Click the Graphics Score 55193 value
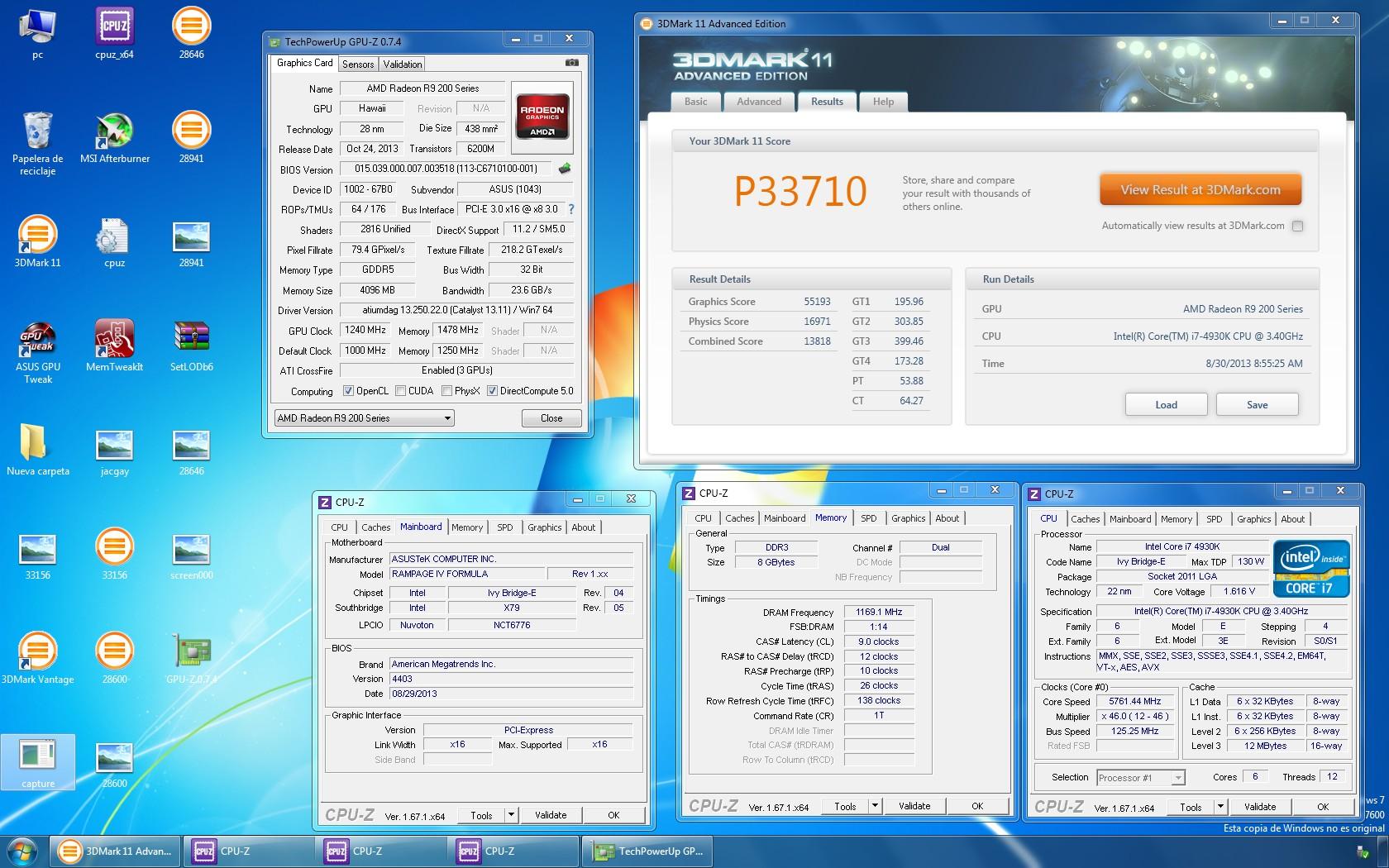The width and height of the screenshot is (1389, 868). pos(817,302)
